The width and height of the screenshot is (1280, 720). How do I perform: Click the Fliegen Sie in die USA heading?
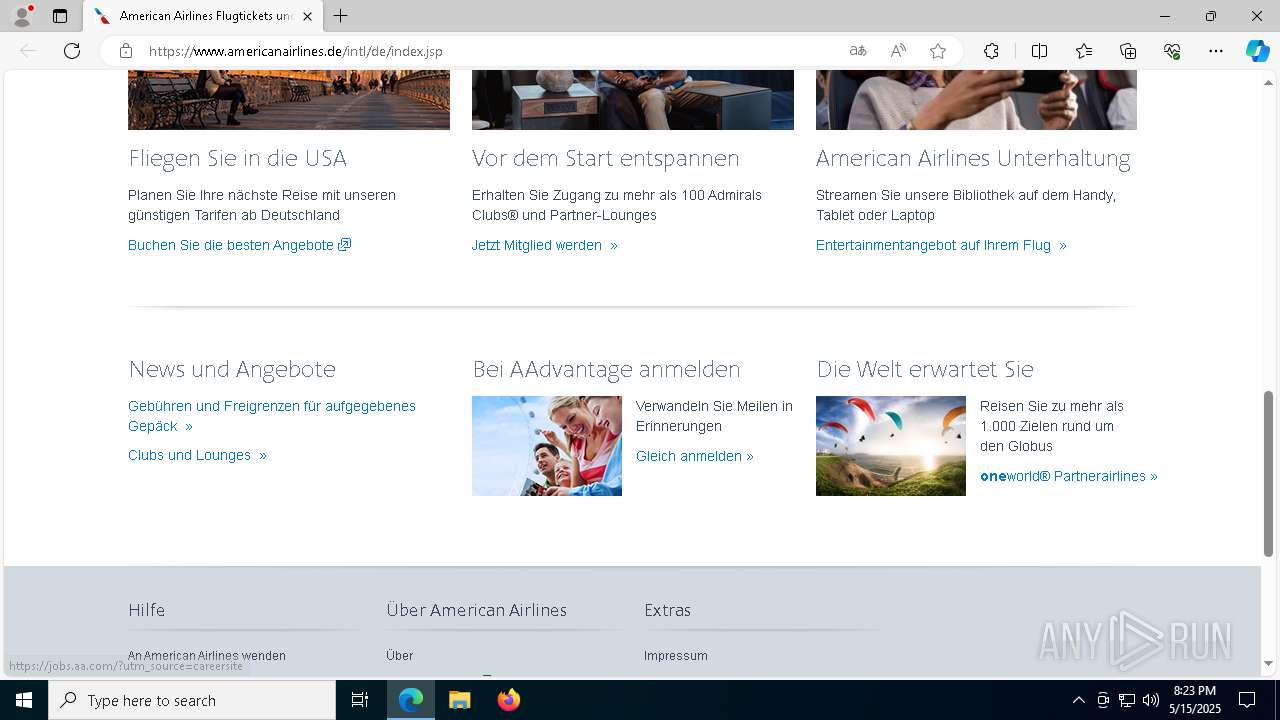[237, 158]
